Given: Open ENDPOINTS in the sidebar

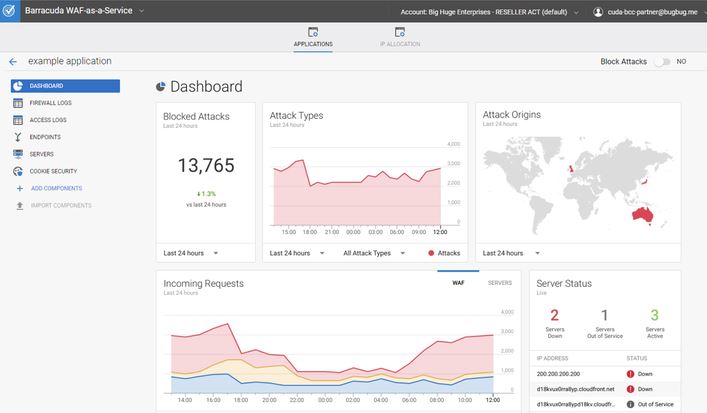Looking at the screenshot, I should 45,137.
